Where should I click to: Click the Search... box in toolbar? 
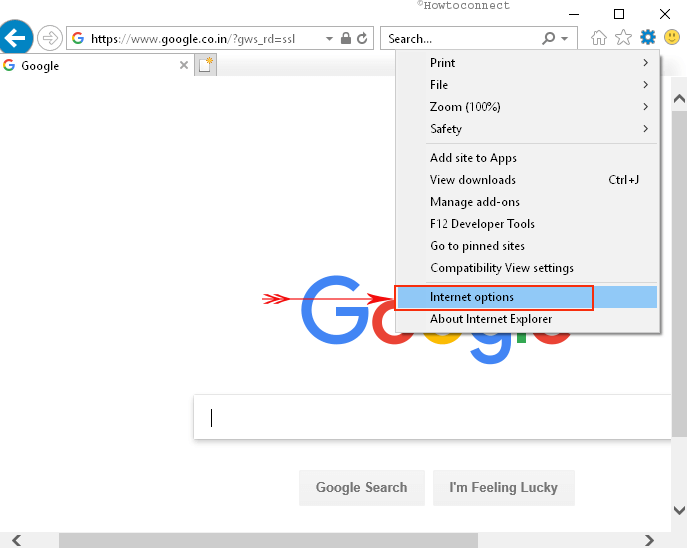pos(460,39)
